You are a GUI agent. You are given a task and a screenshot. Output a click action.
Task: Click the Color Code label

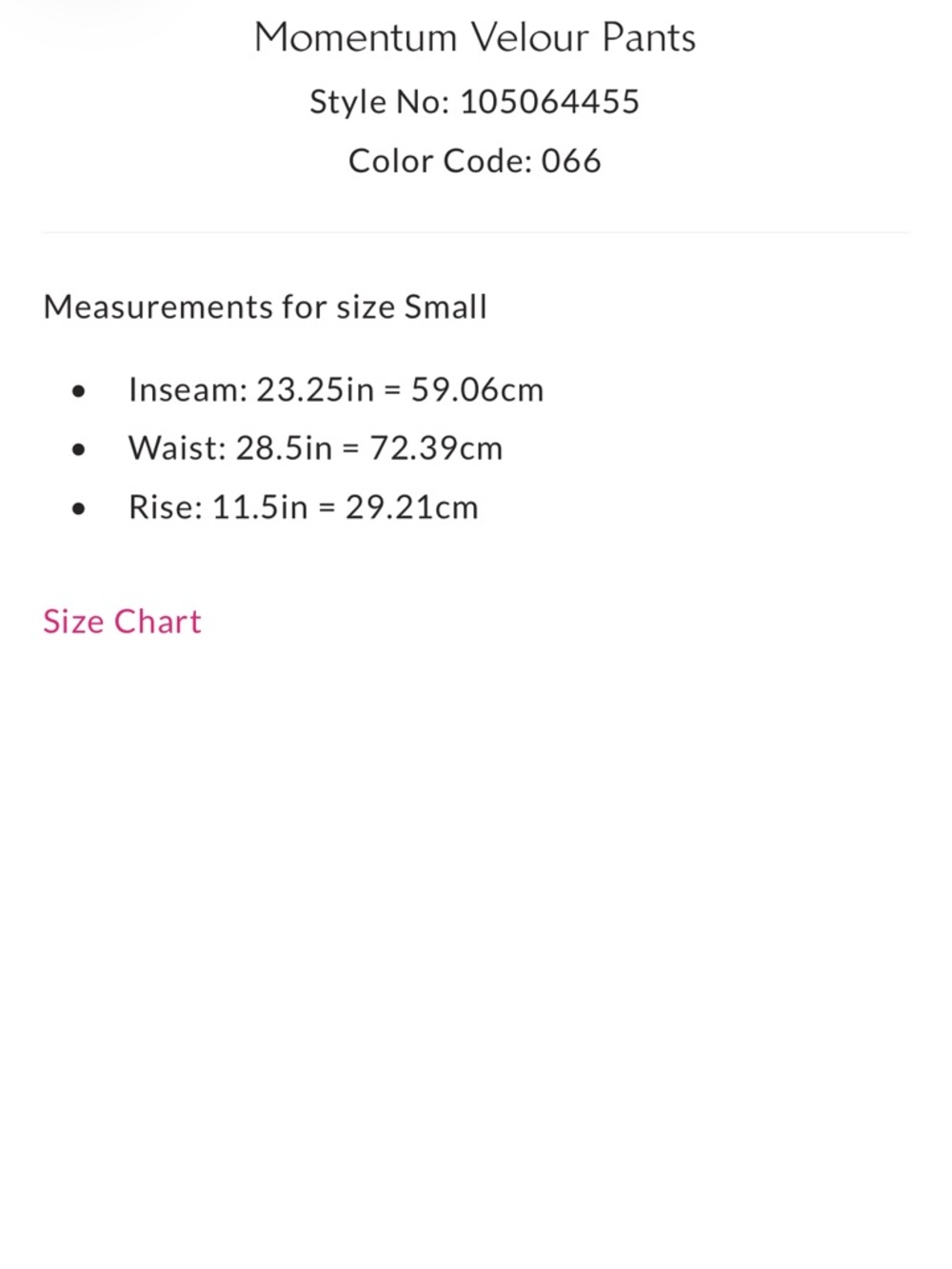440,161
